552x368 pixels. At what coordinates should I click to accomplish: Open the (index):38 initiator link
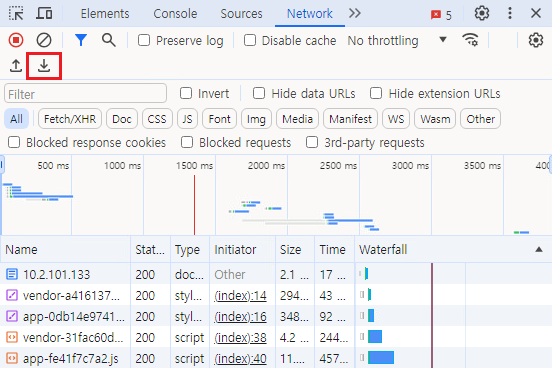click(240, 337)
